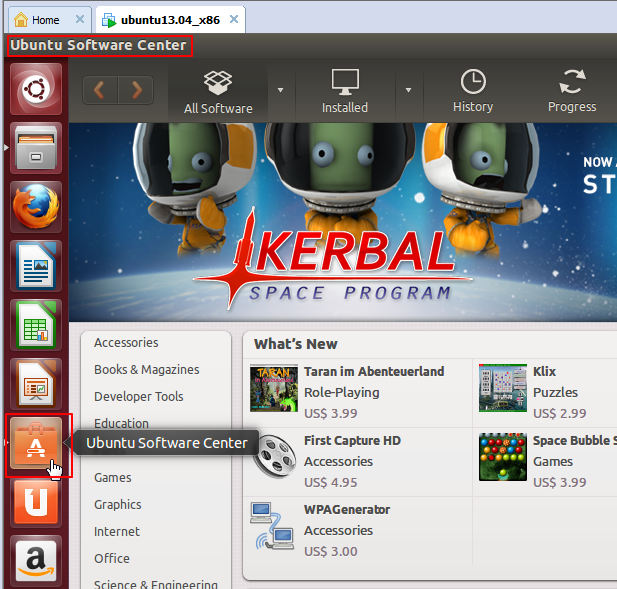
Task: Select the Developer Tools category
Action: [x=139, y=397]
